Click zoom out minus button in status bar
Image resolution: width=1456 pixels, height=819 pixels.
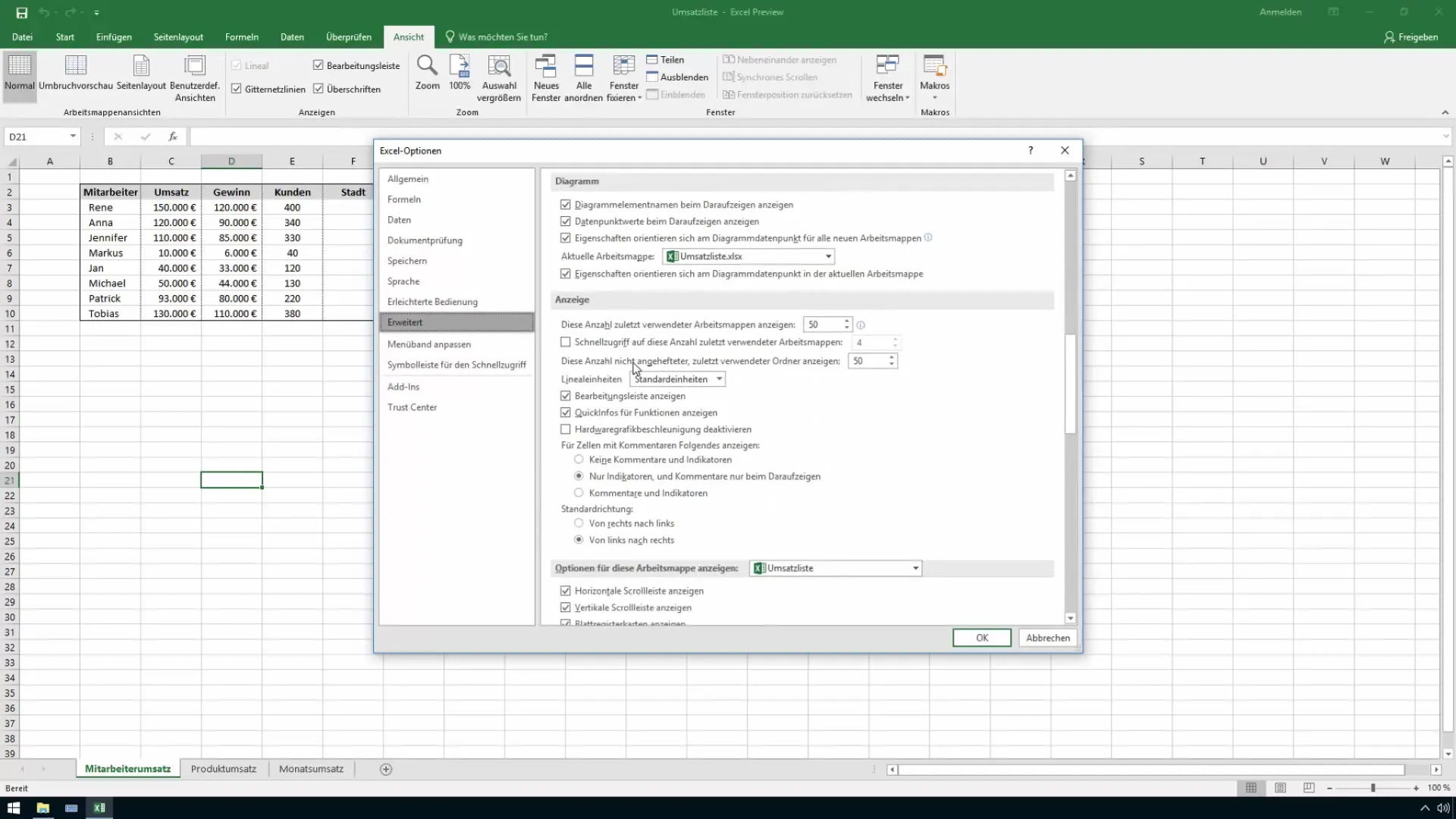[1329, 788]
